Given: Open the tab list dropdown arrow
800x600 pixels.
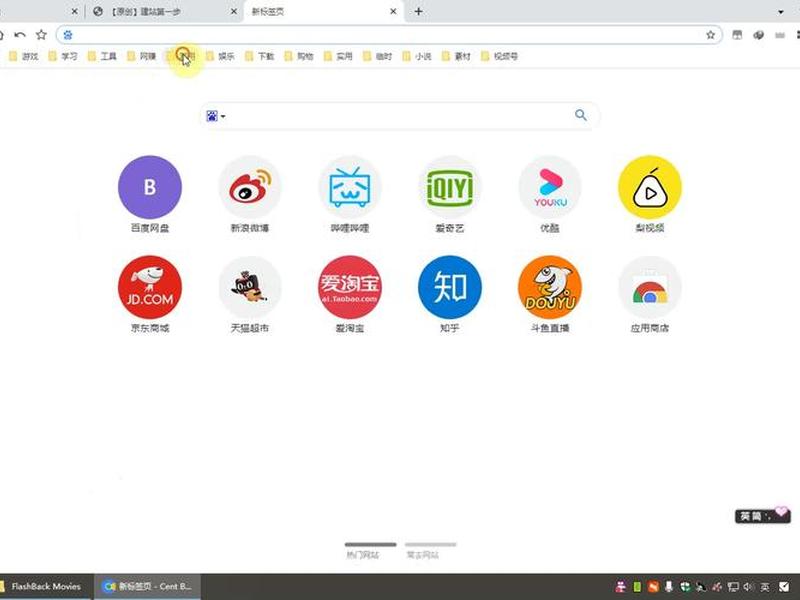Looking at the screenshot, I should pyautogui.click(x=781, y=12).
